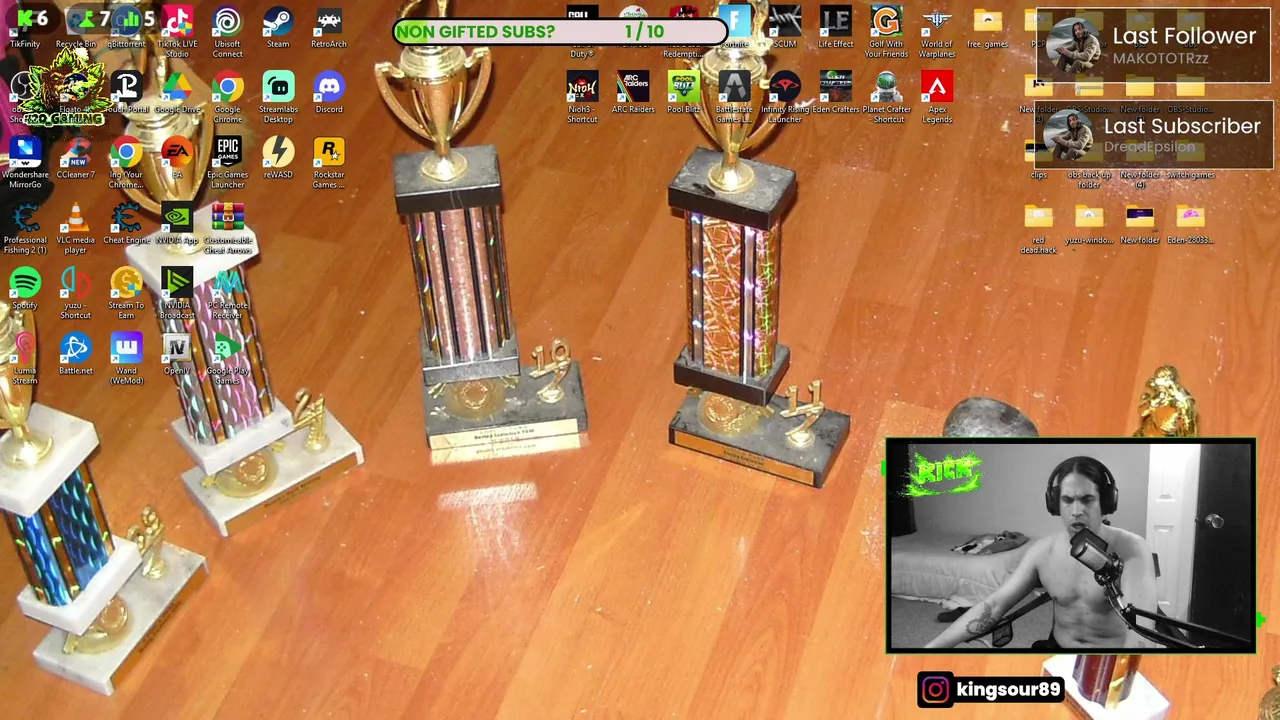The image size is (1280, 720).
Task: Launch Google Play Games
Action: tap(227, 358)
